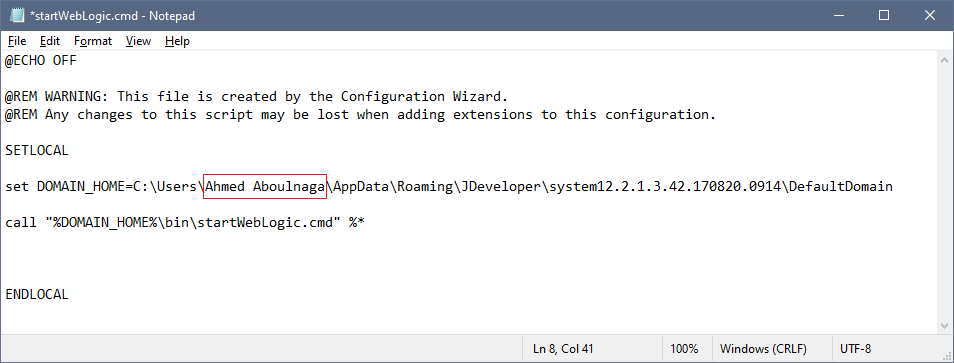954x363 pixels.
Task: Click the vertical scrollbar up arrow
Action: [944, 60]
